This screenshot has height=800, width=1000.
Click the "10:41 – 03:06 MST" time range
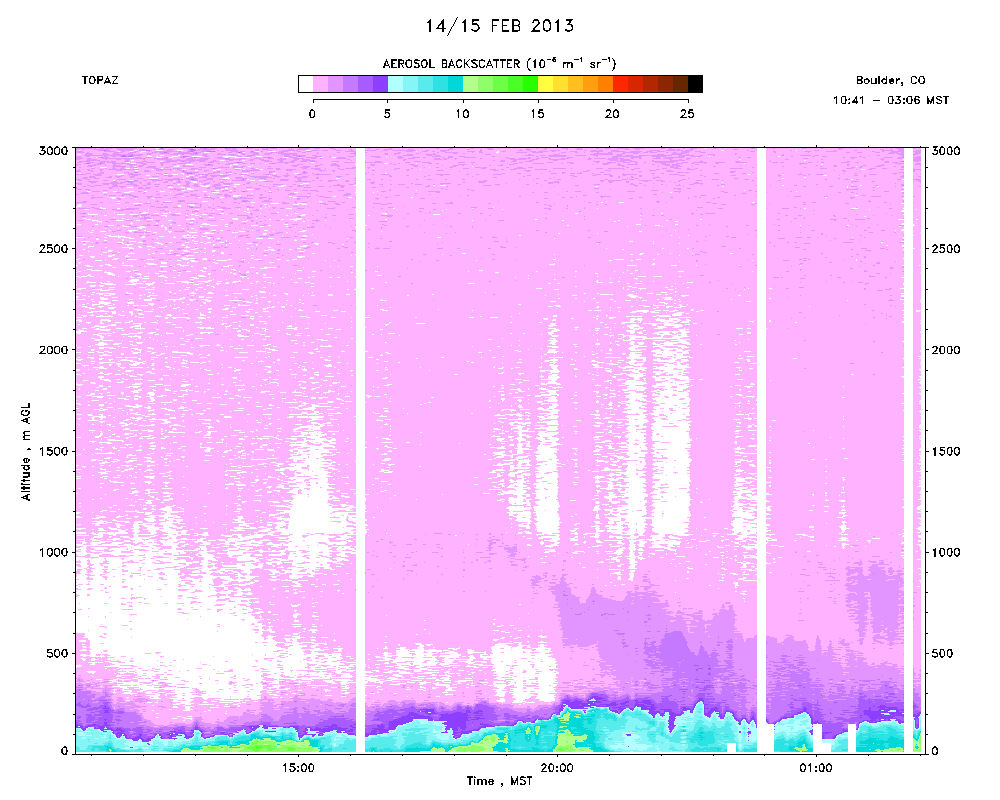(x=890, y=100)
